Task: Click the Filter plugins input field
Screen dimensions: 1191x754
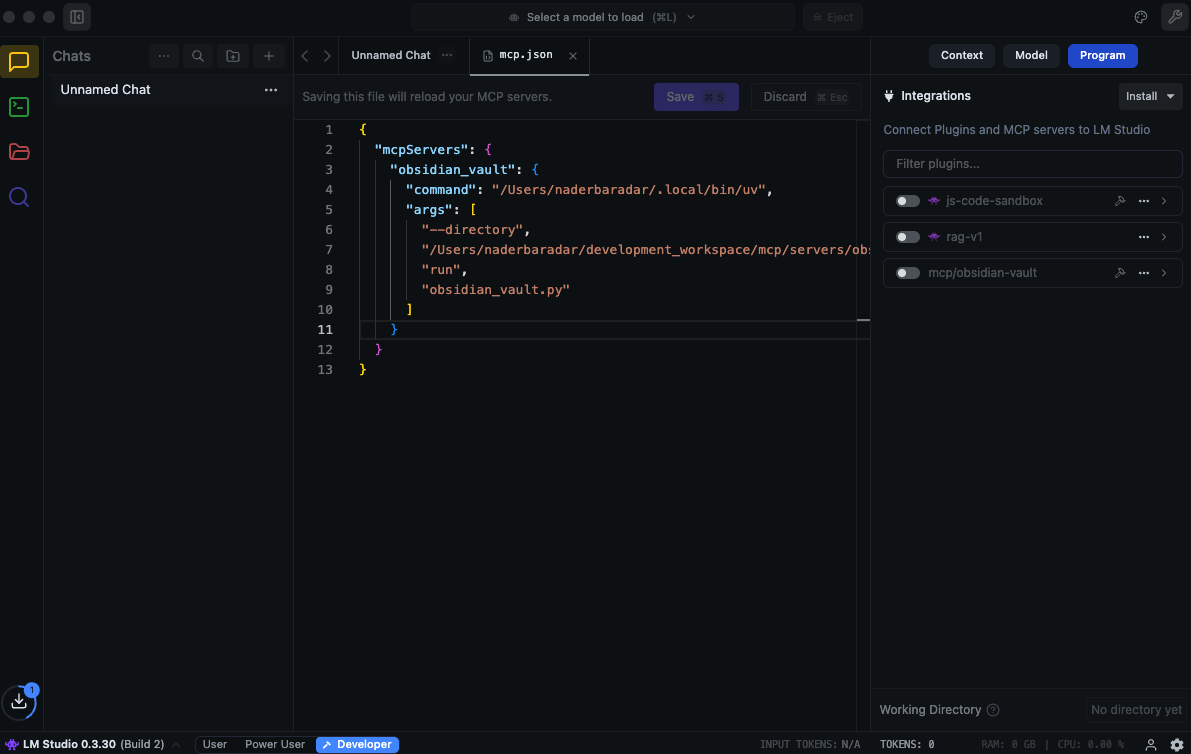Action: point(1032,164)
